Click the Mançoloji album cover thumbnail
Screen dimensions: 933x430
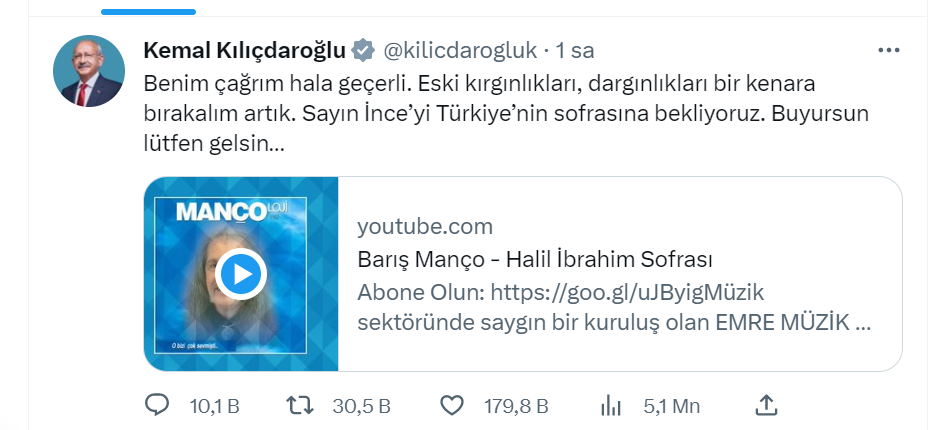[241, 274]
